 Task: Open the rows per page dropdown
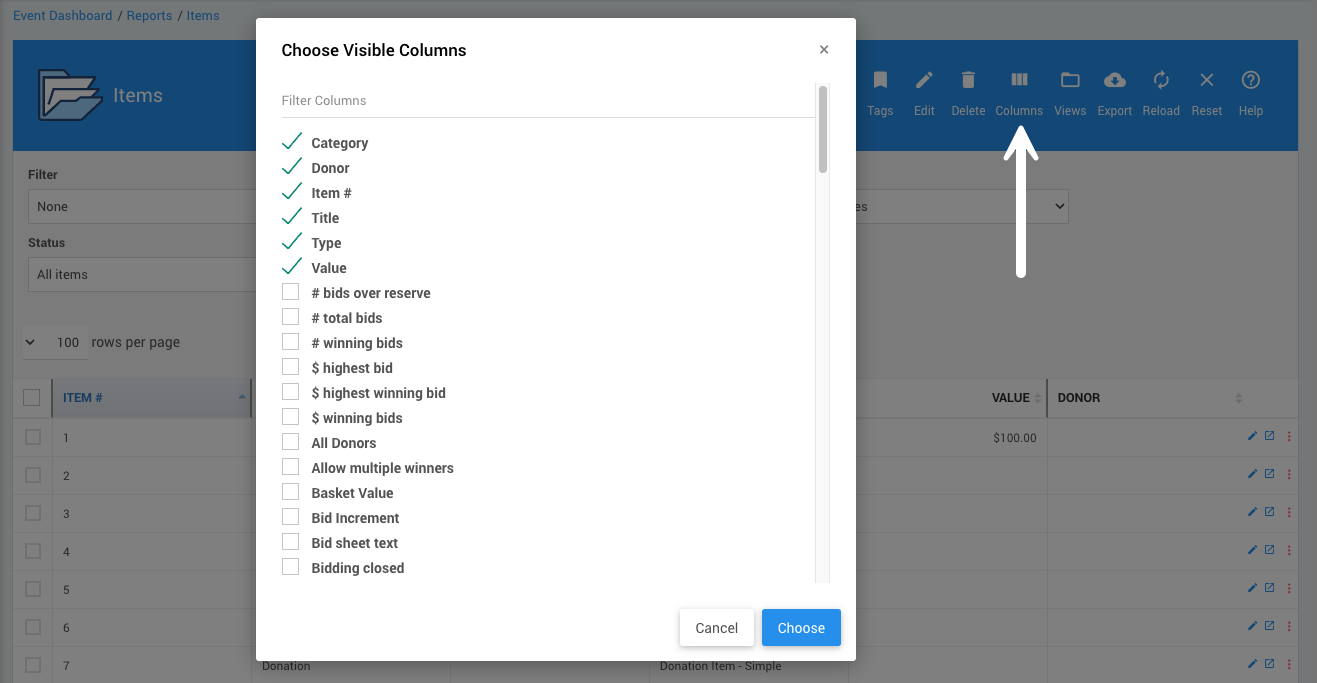(x=56, y=342)
